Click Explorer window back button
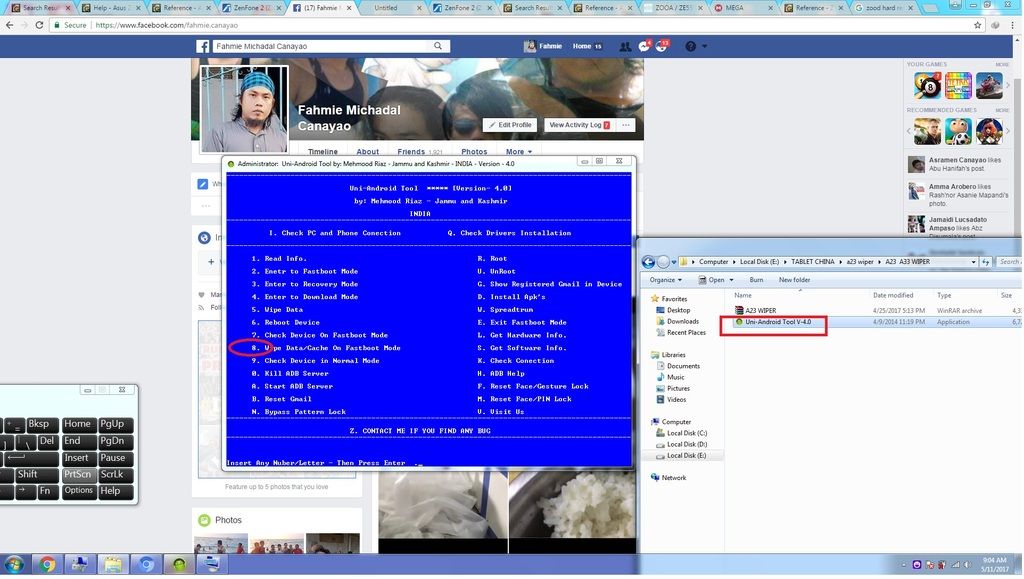 [648, 262]
